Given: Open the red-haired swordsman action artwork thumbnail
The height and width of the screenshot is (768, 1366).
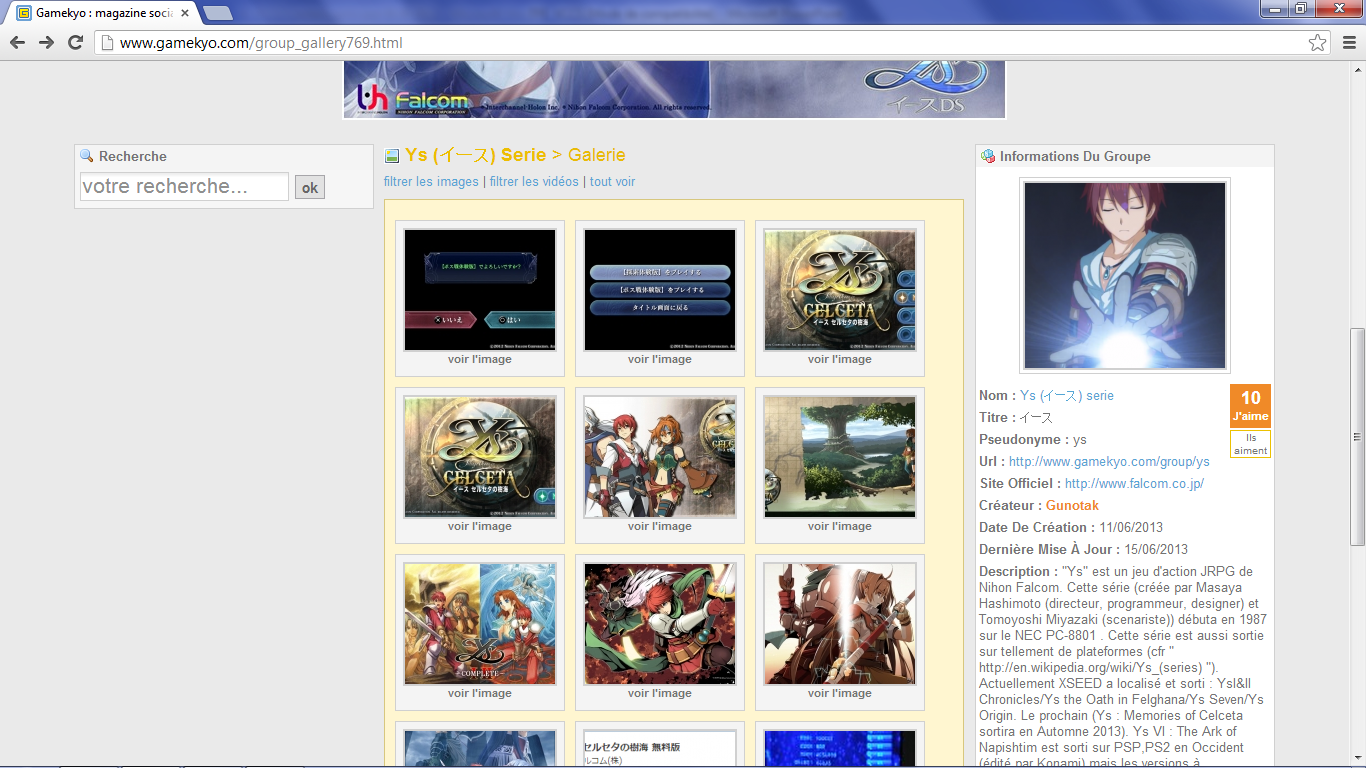Looking at the screenshot, I should tap(660, 624).
